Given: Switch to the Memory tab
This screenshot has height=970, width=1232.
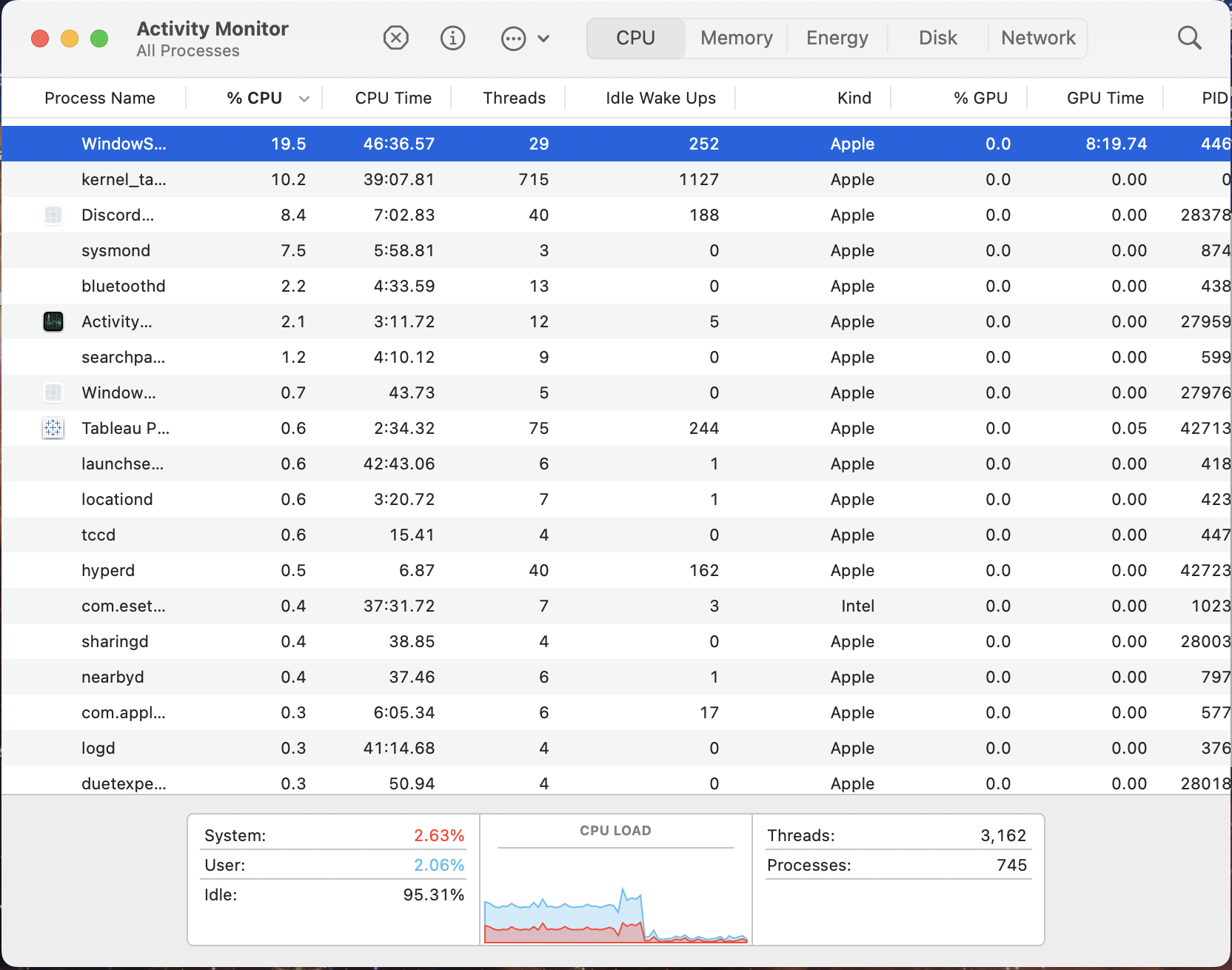Looking at the screenshot, I should pyautogui.click(x=736, y=38).
